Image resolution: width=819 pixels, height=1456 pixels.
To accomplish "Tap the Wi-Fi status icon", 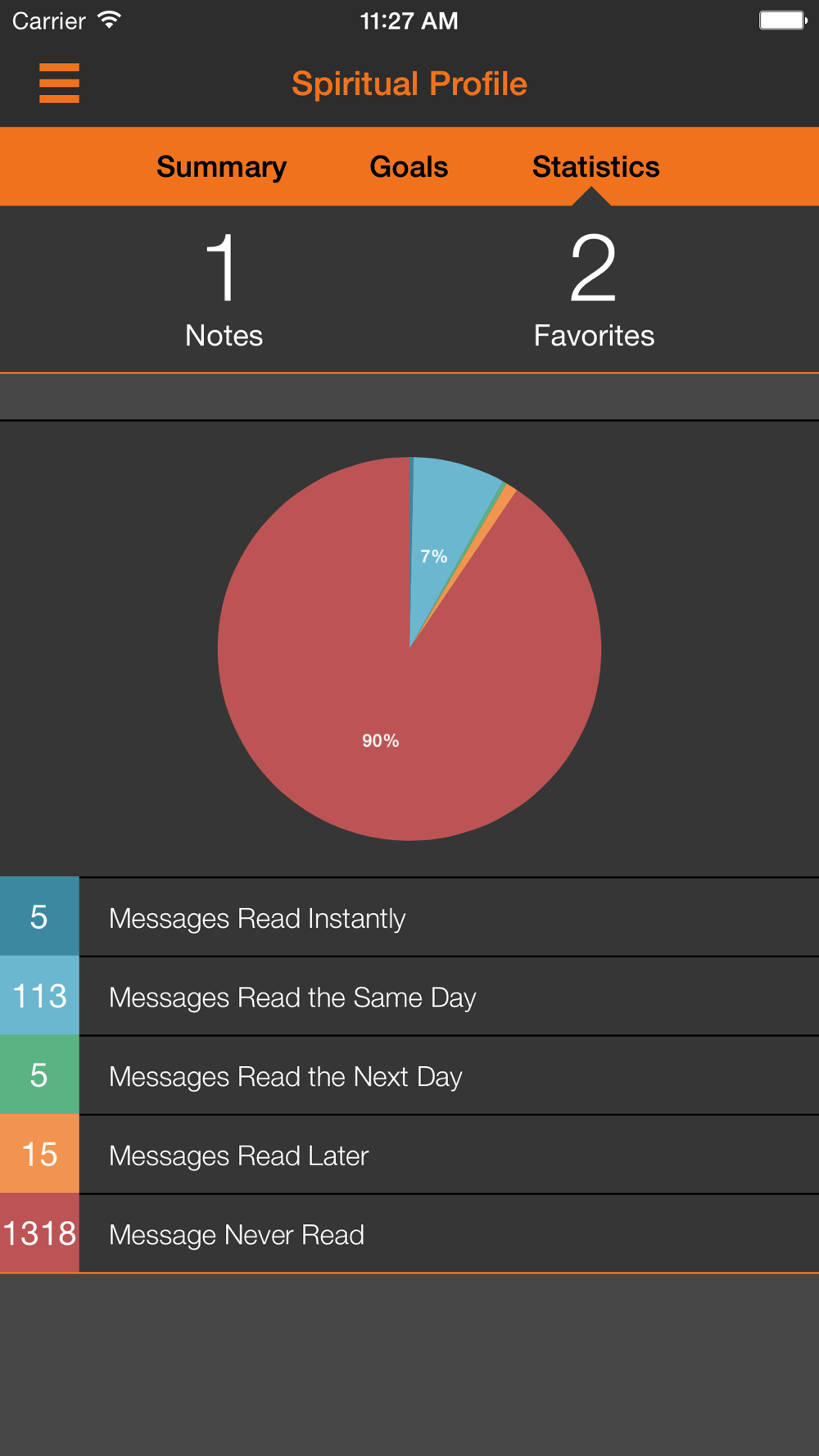I will coord(109,20).
